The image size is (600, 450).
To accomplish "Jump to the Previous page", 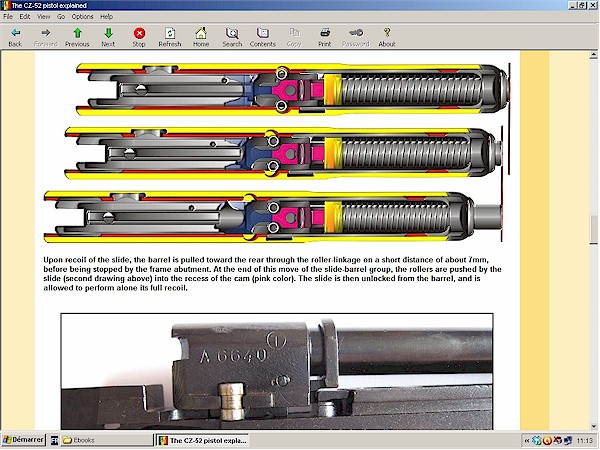I will [77, 37].
